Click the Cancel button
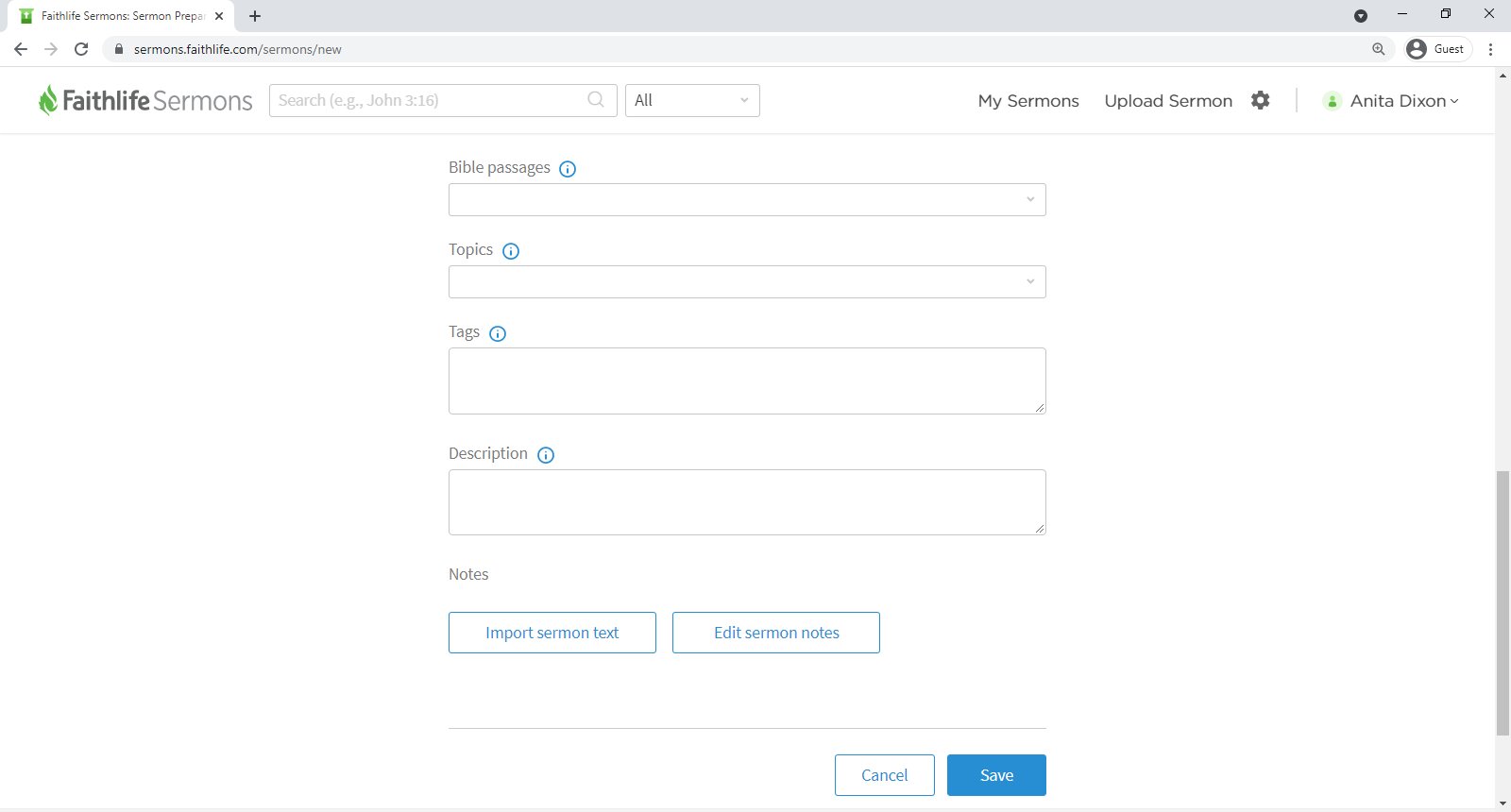Image resolution: width=1511 pixels, height=812 pixels. point(885,775)
